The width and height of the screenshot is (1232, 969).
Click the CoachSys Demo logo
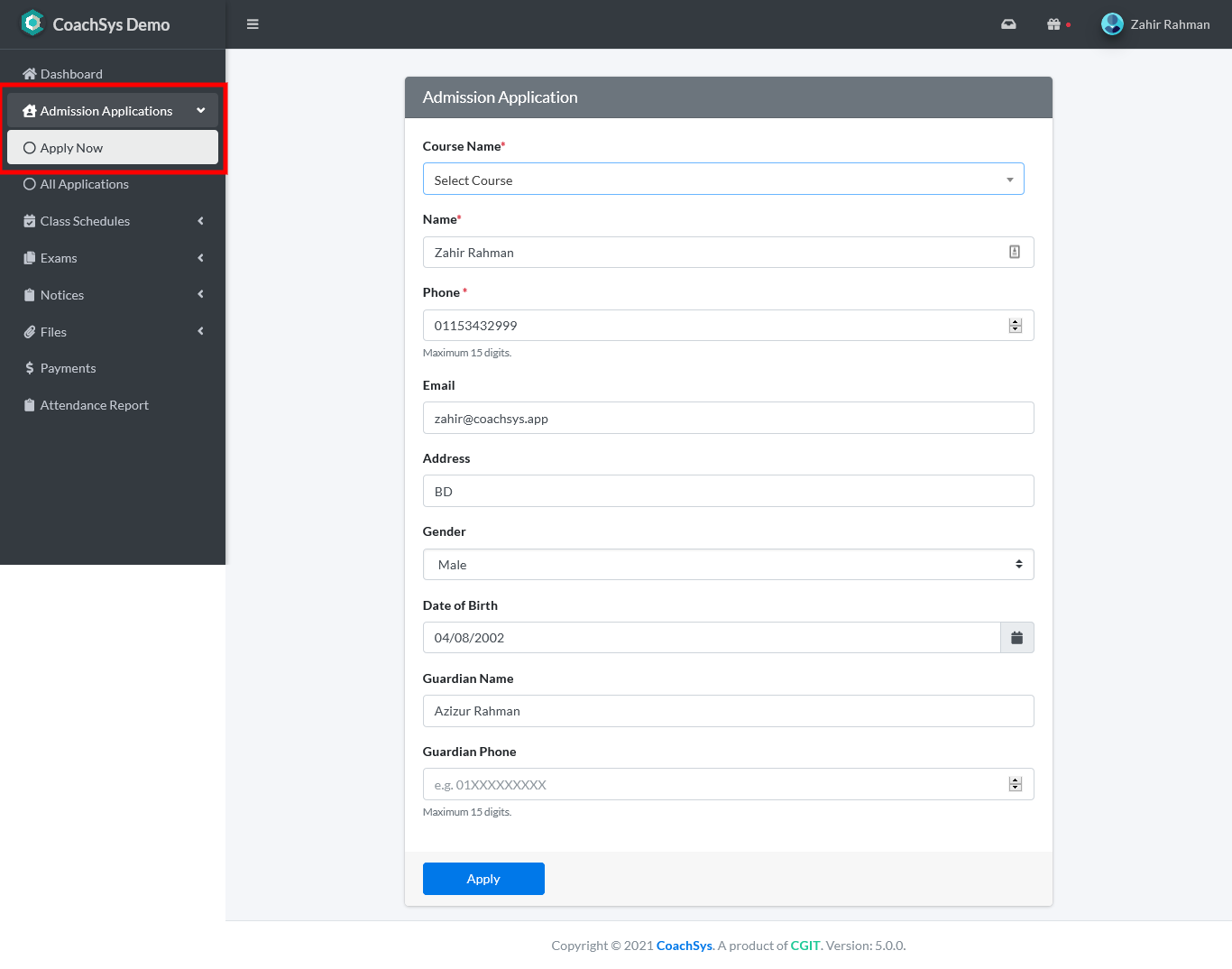[x=32, y=23]
